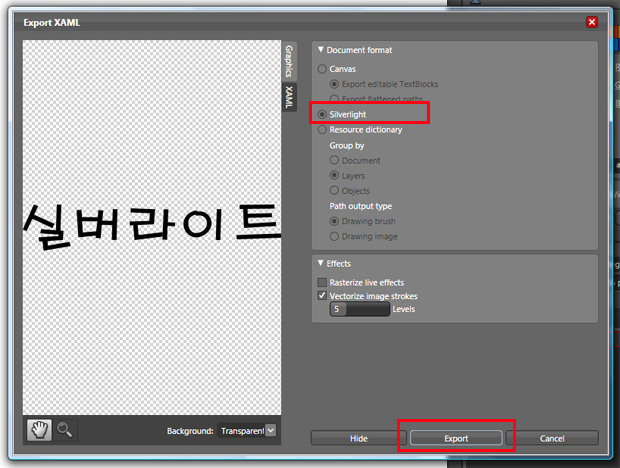Open the Background dropdown arrow
Viewport: 620px width, 468px height.
tap(271, 430)
